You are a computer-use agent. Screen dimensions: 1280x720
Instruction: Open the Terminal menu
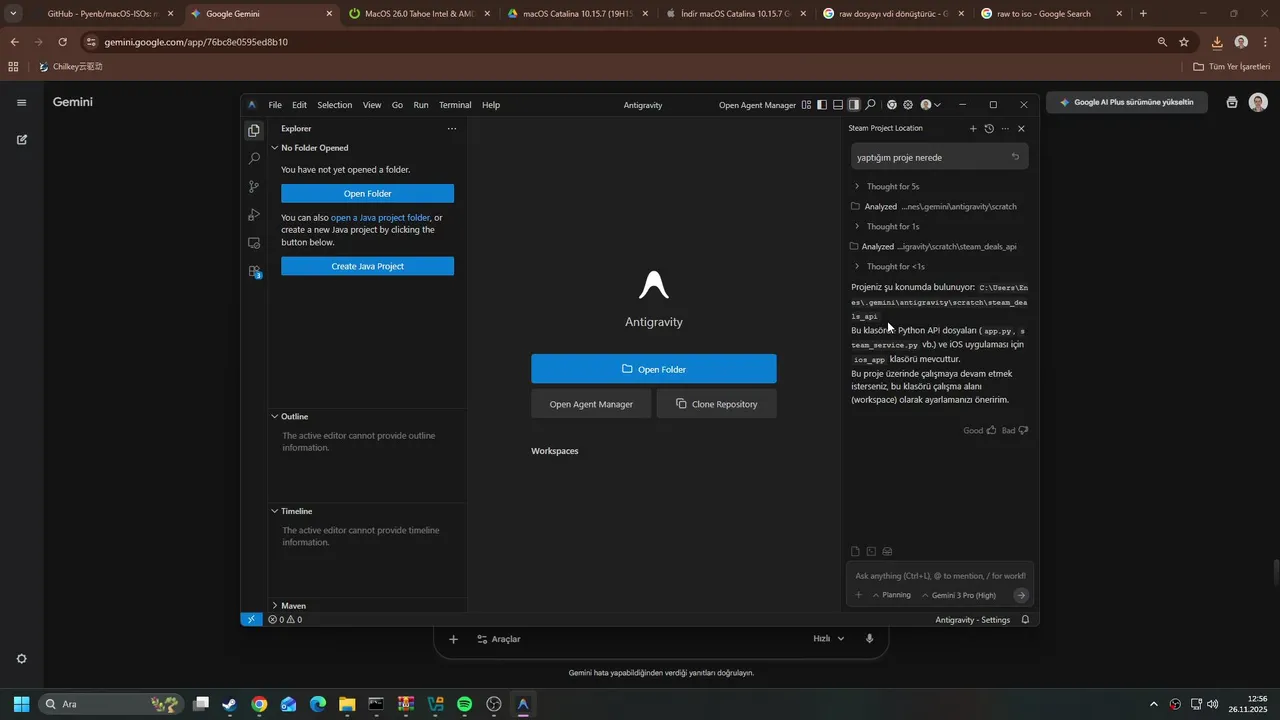455,105
